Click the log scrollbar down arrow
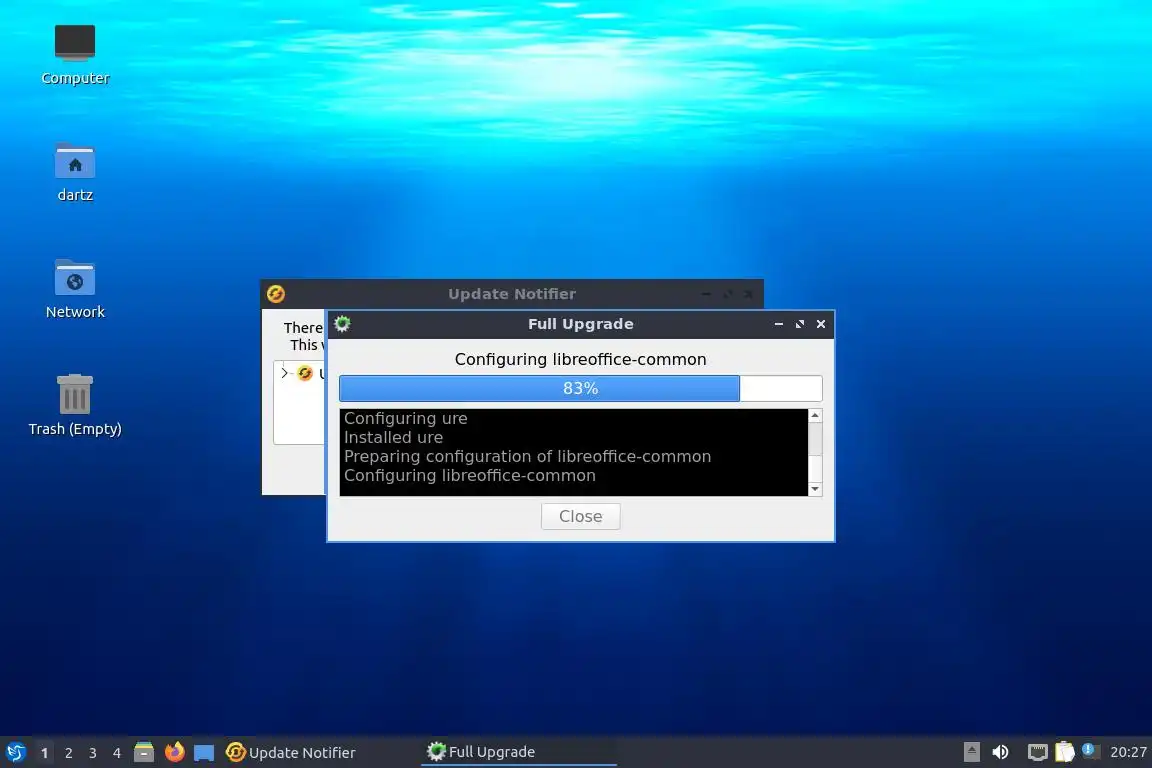Image resolution: width=1152 pixels, height=768 pixels. 815,489
